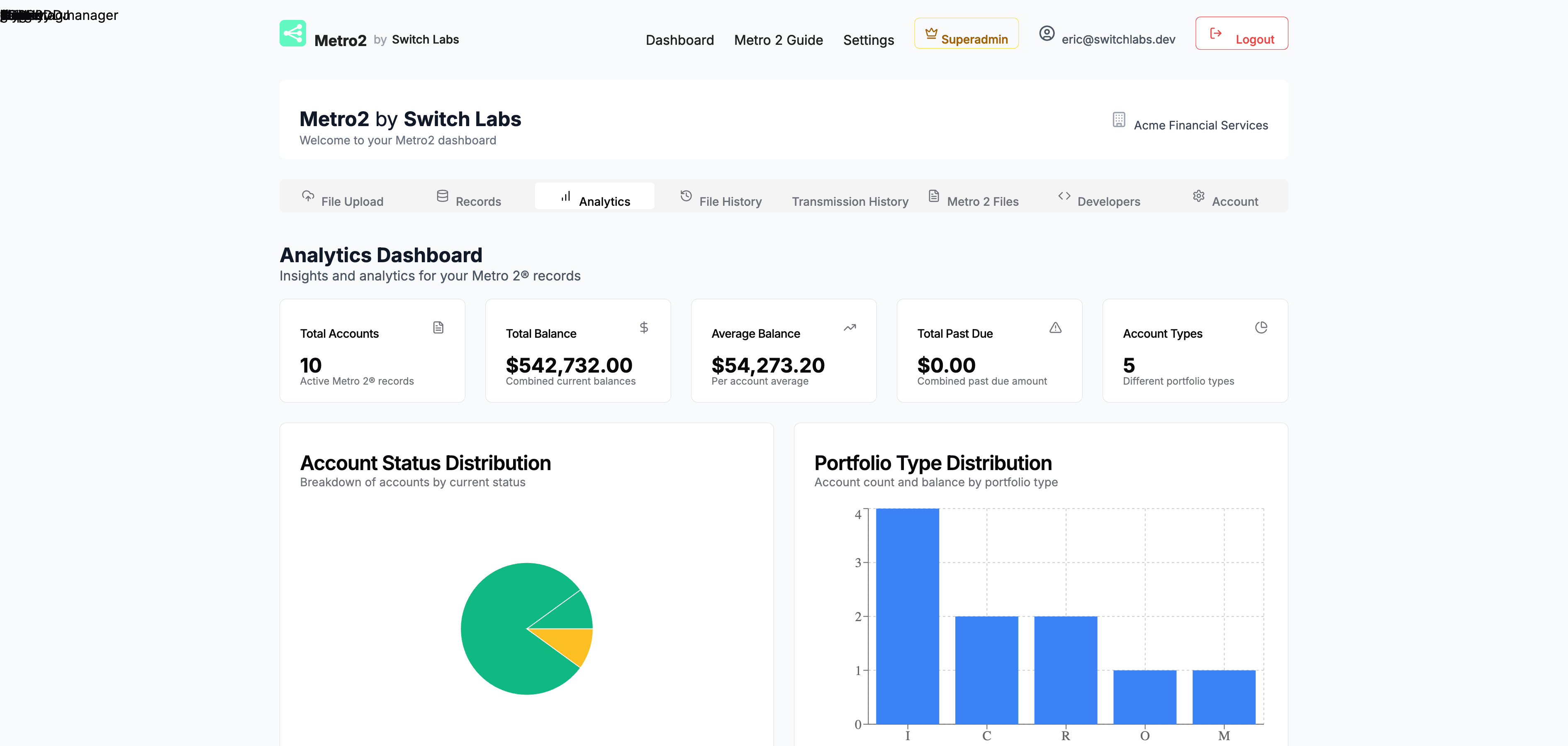Click the crown icon in Superadmin badge
The image size is (1568, 746).
click(931, 34)
